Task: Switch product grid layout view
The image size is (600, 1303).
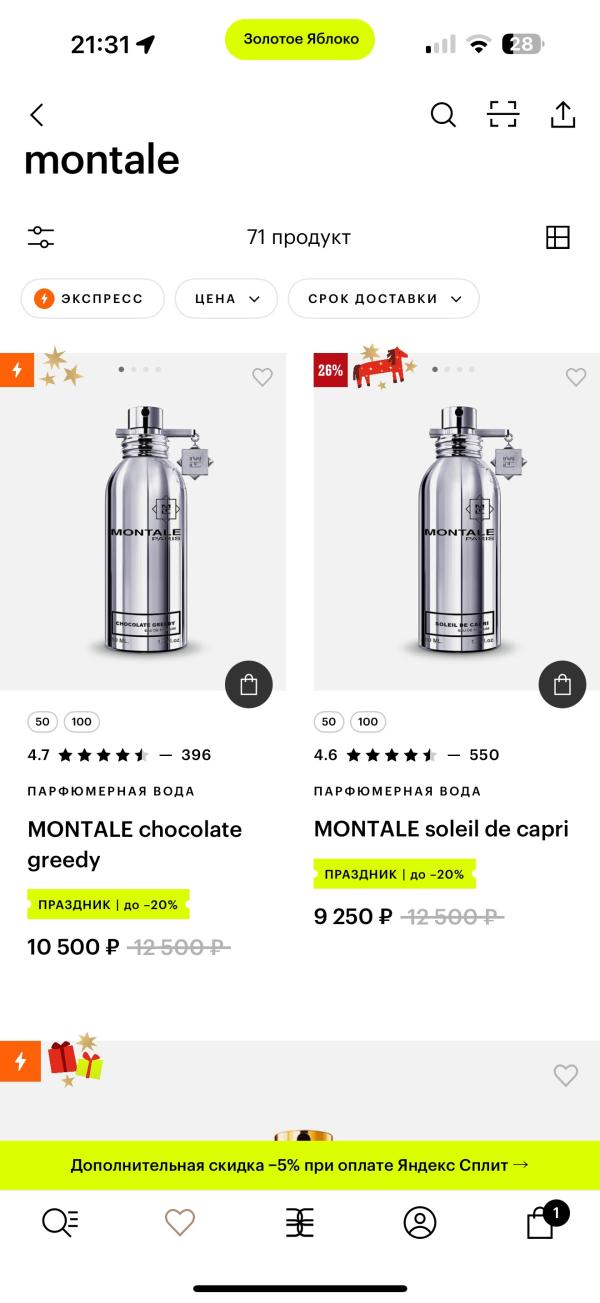Action: 557,237
